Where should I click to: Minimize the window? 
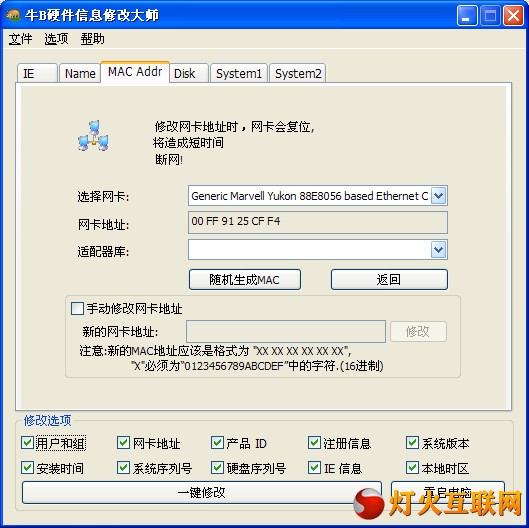point(467,16)
